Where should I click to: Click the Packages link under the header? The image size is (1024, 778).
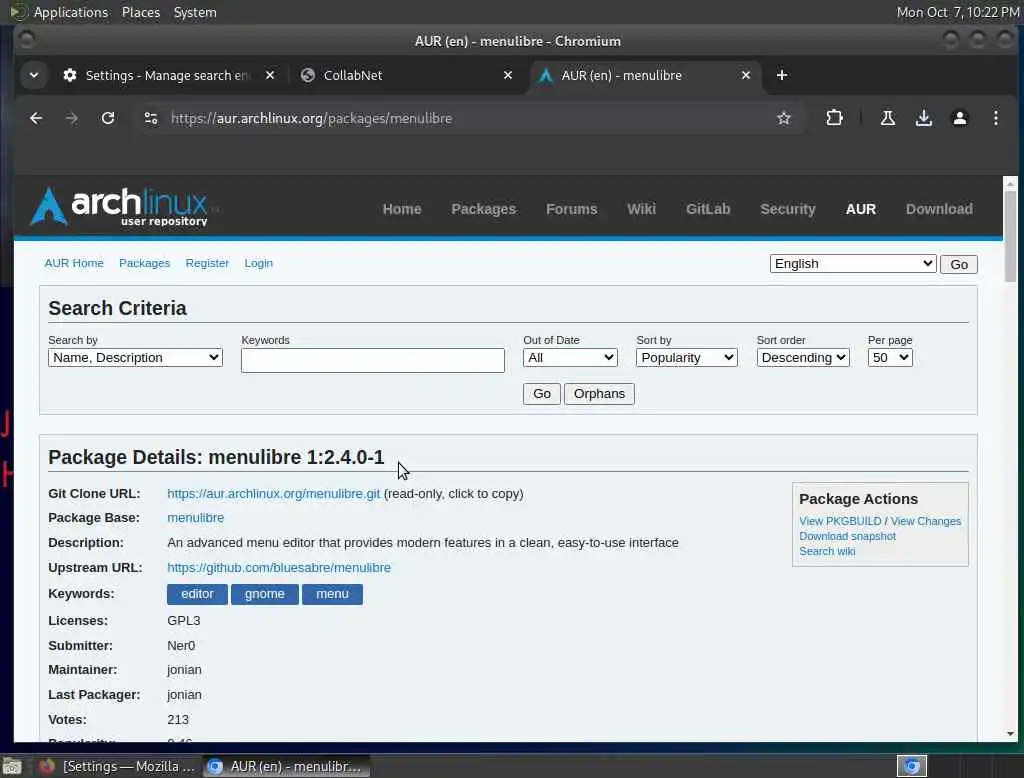[x=144, y=263]
